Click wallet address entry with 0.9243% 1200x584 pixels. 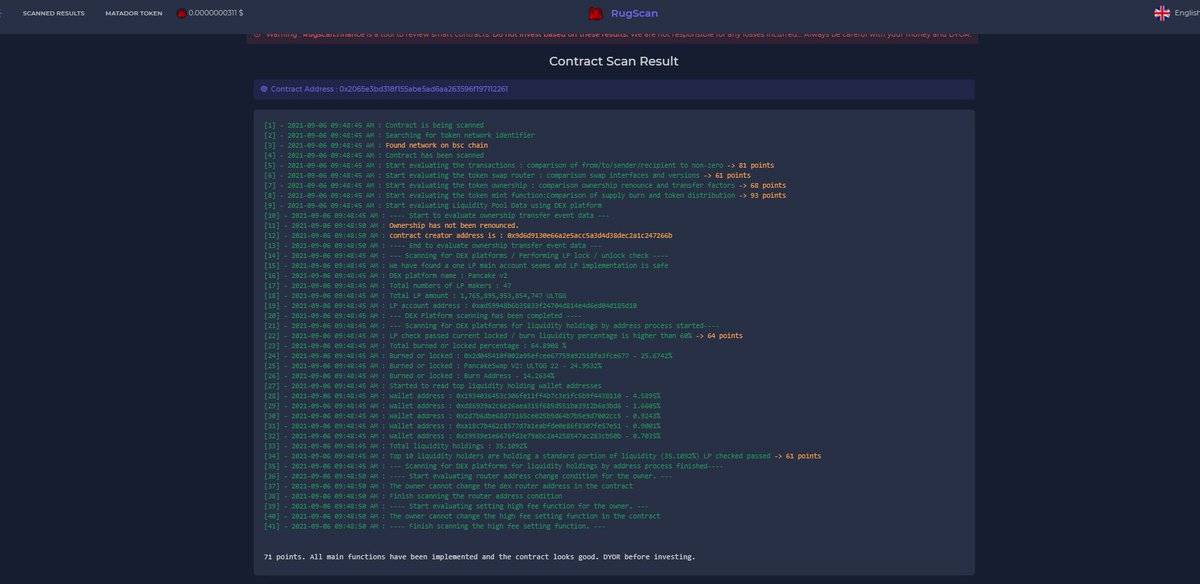coord(462,415)
